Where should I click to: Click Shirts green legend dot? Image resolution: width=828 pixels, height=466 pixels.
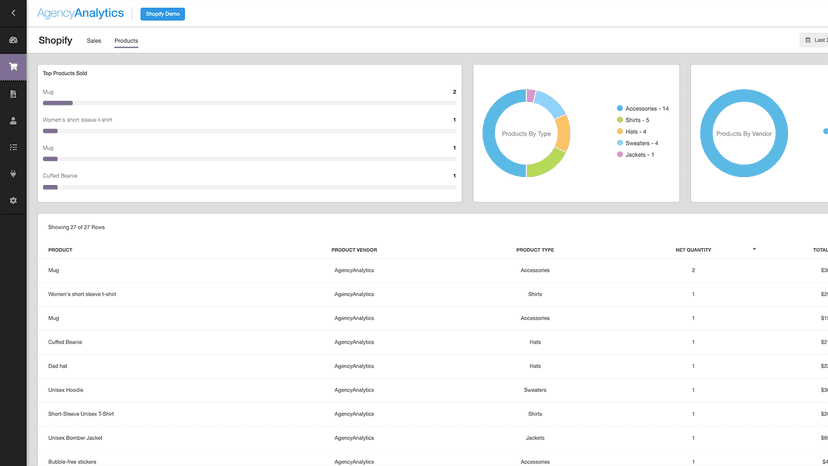[x=619, y=120]
